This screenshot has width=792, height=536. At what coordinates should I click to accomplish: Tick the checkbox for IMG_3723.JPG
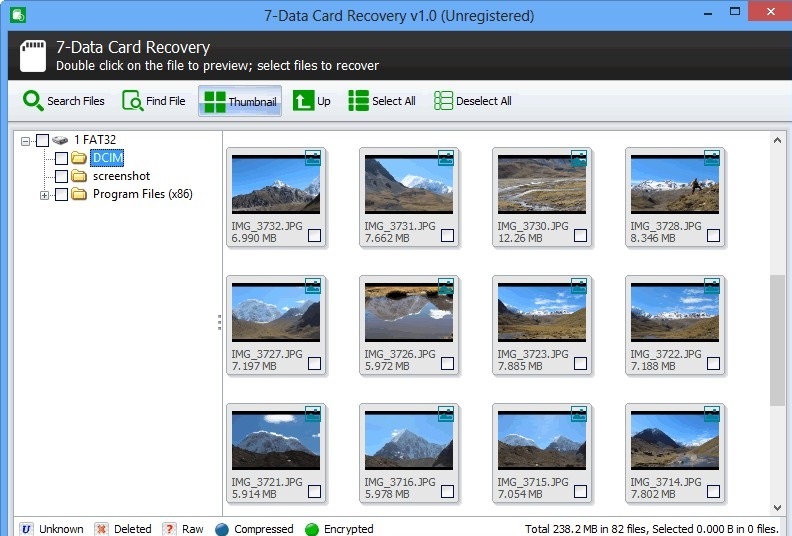tap(580, 363)
